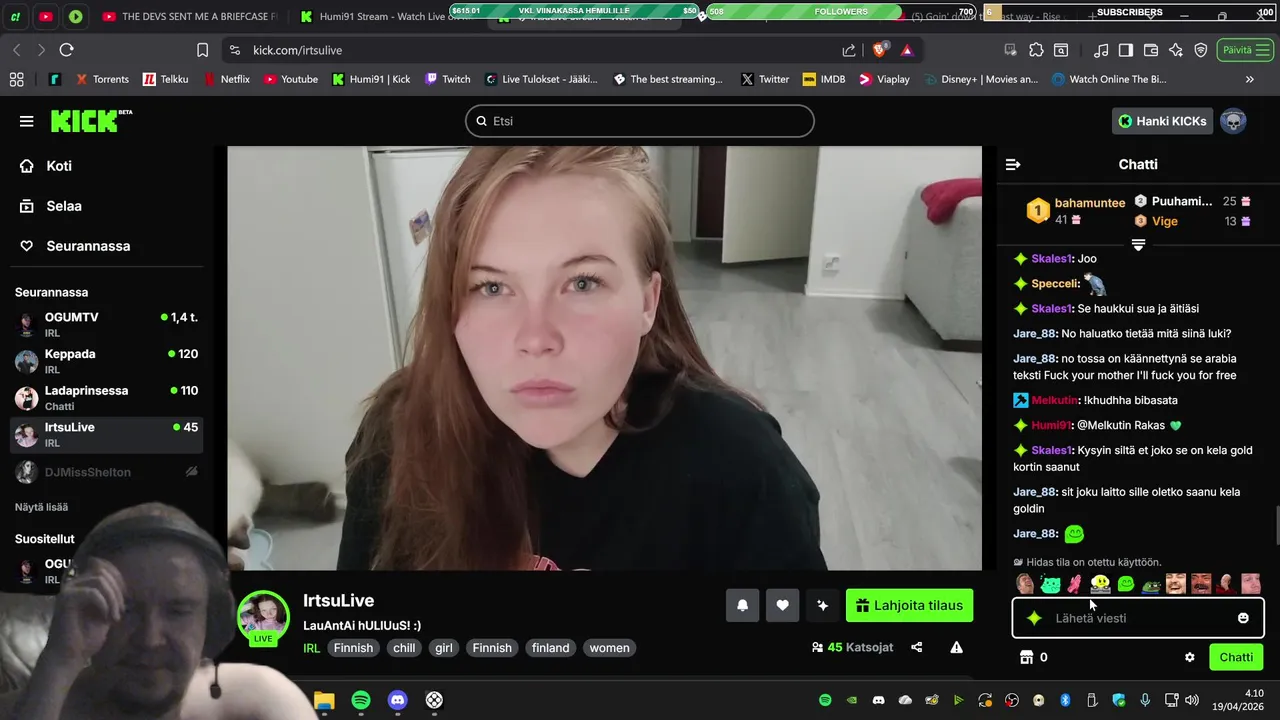This screenshot has height=720, width=1280.
Task: Click the sparkle button beside the follow heart
Action: (823, 605)
